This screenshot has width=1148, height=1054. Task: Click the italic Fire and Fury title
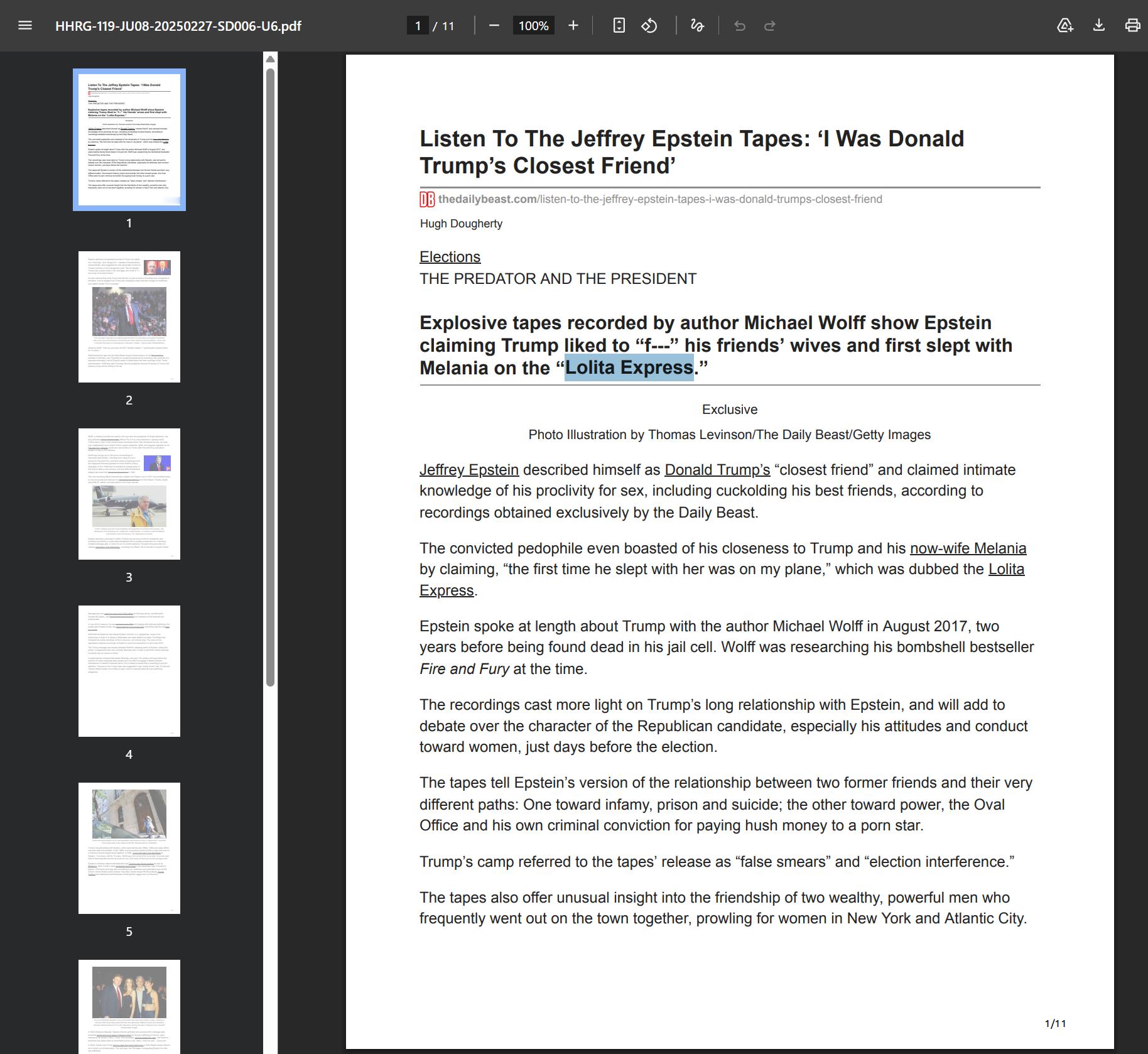tap(465, 669)
